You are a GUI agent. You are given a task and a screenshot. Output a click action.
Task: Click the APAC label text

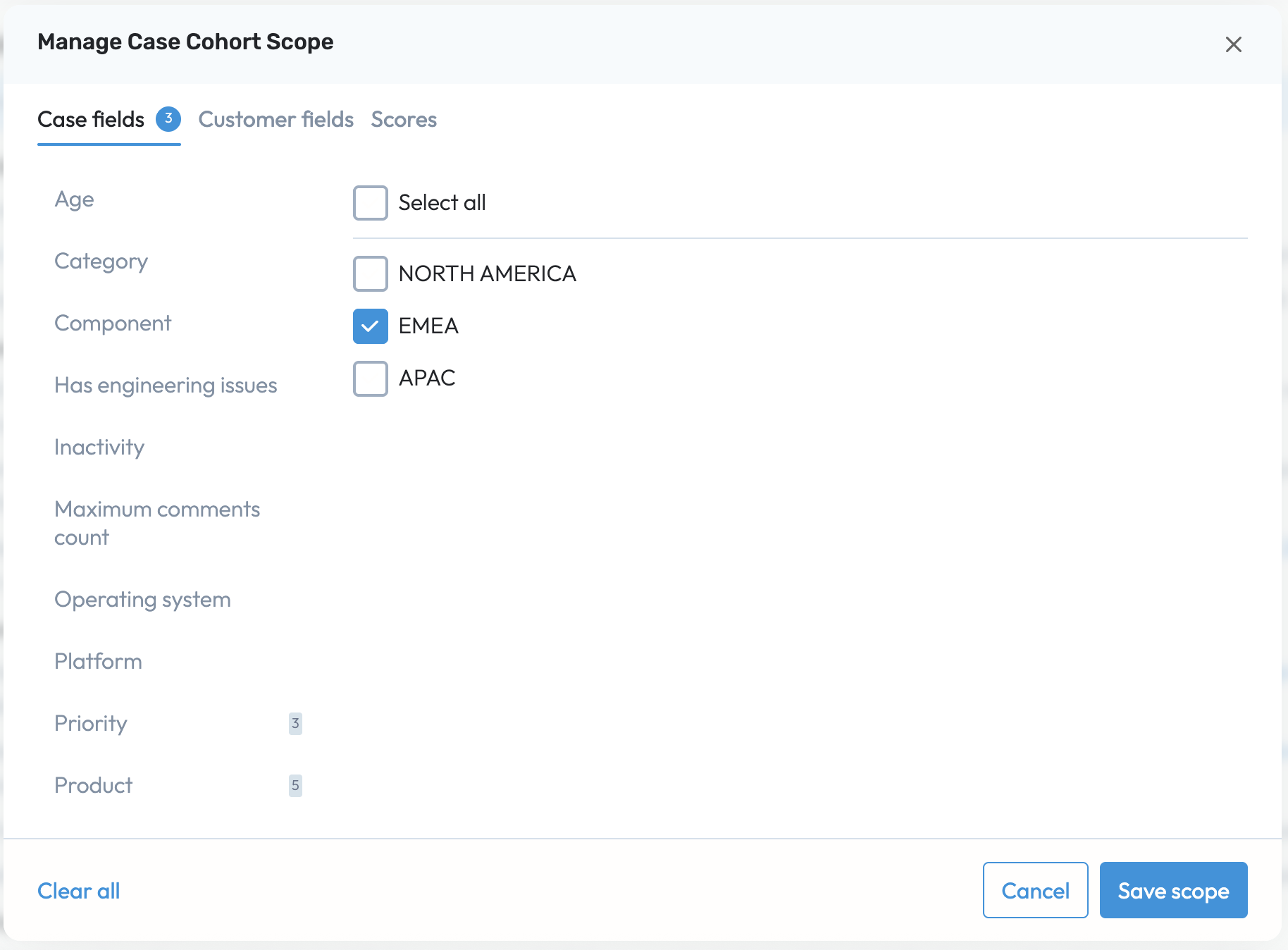pos(427,378)
